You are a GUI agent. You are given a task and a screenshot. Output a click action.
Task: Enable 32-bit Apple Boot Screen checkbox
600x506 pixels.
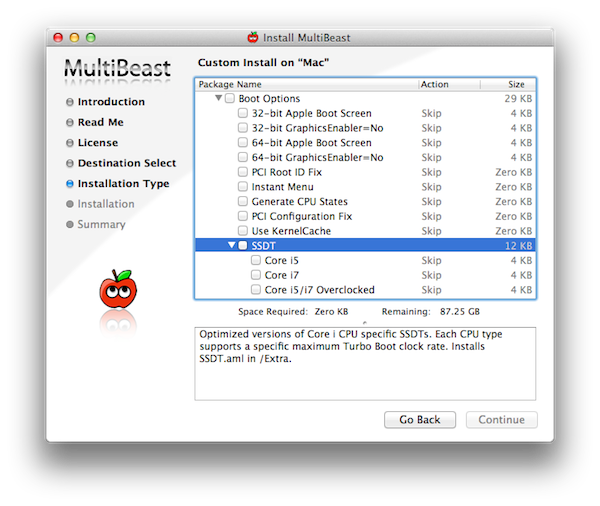coord(243,113)
